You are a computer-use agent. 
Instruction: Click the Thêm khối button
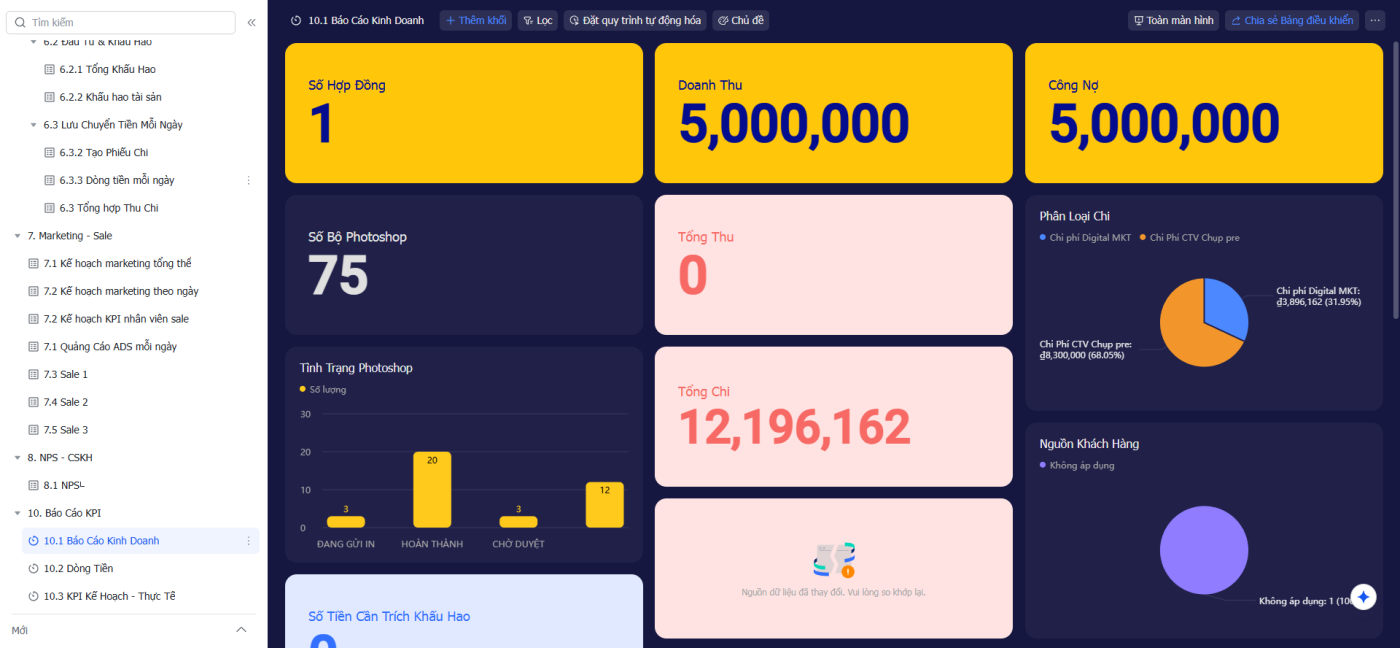[476, 20]
